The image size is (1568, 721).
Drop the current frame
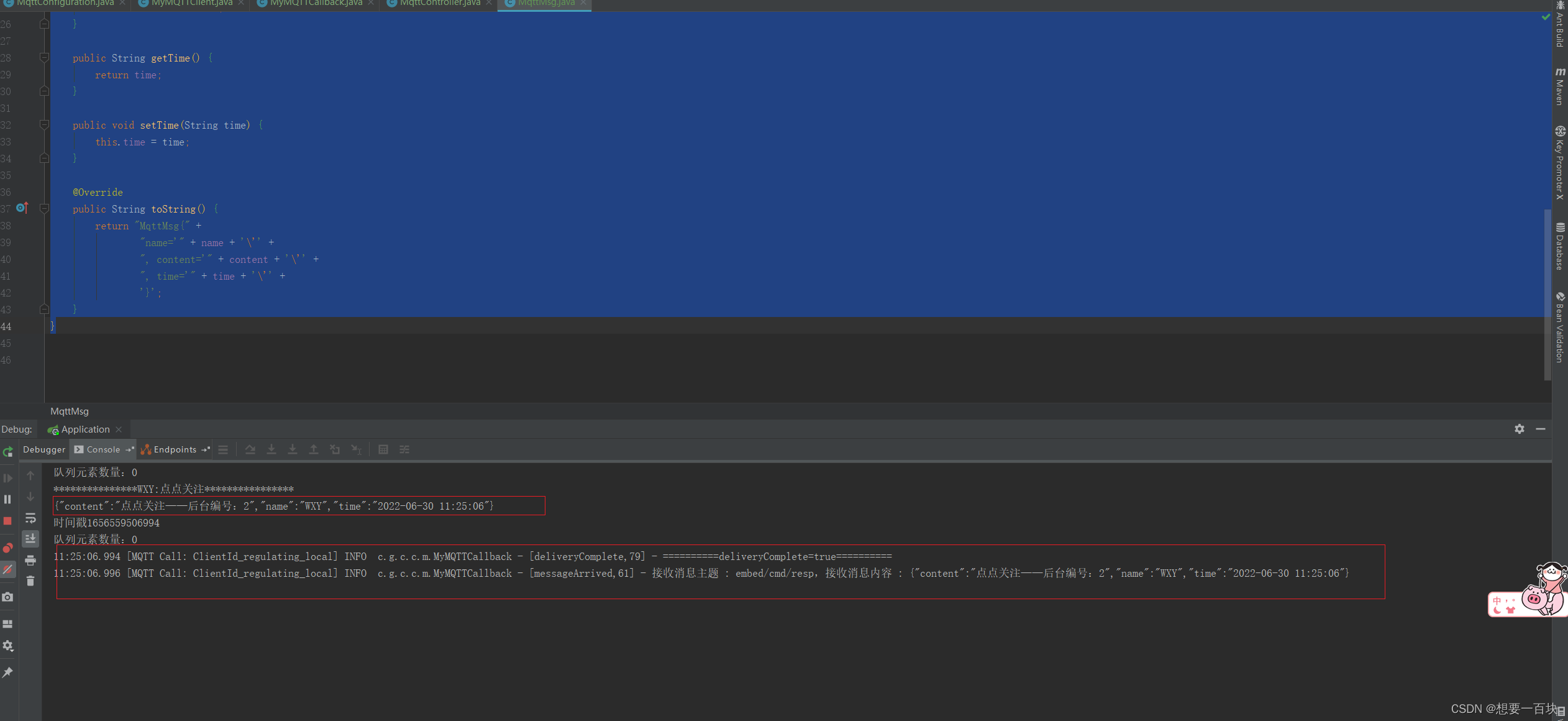click(x=335, y=449)
